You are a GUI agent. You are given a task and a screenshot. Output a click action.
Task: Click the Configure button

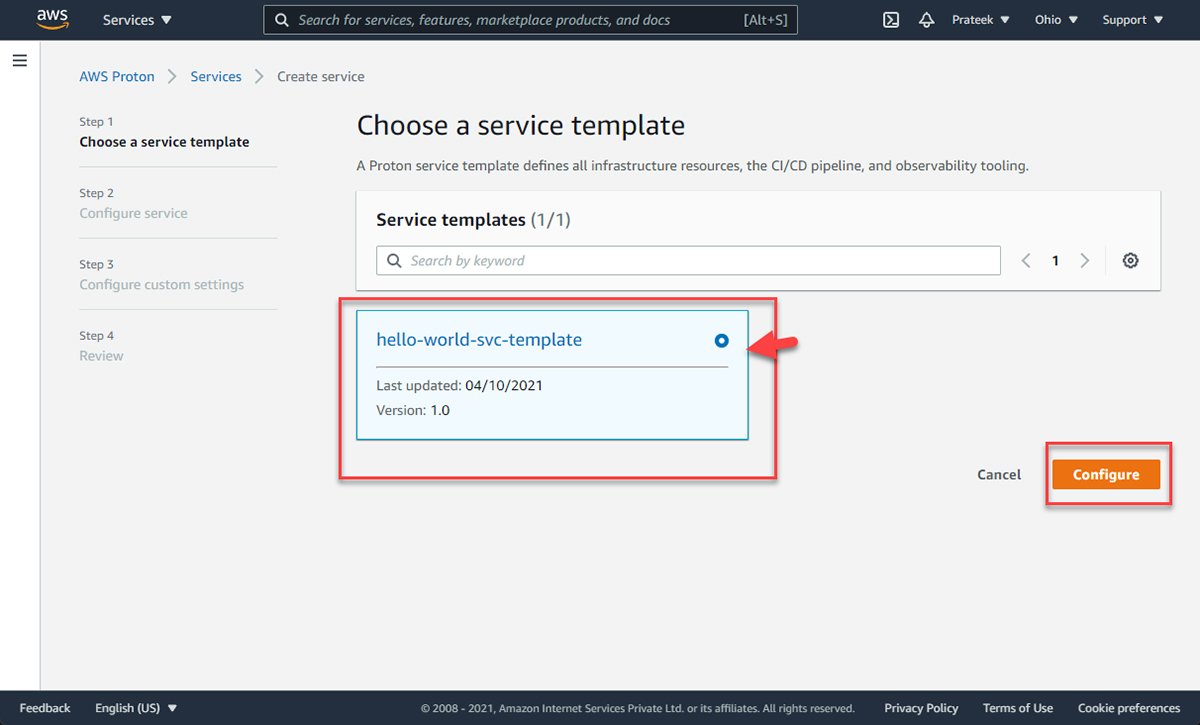[1107, 474]
